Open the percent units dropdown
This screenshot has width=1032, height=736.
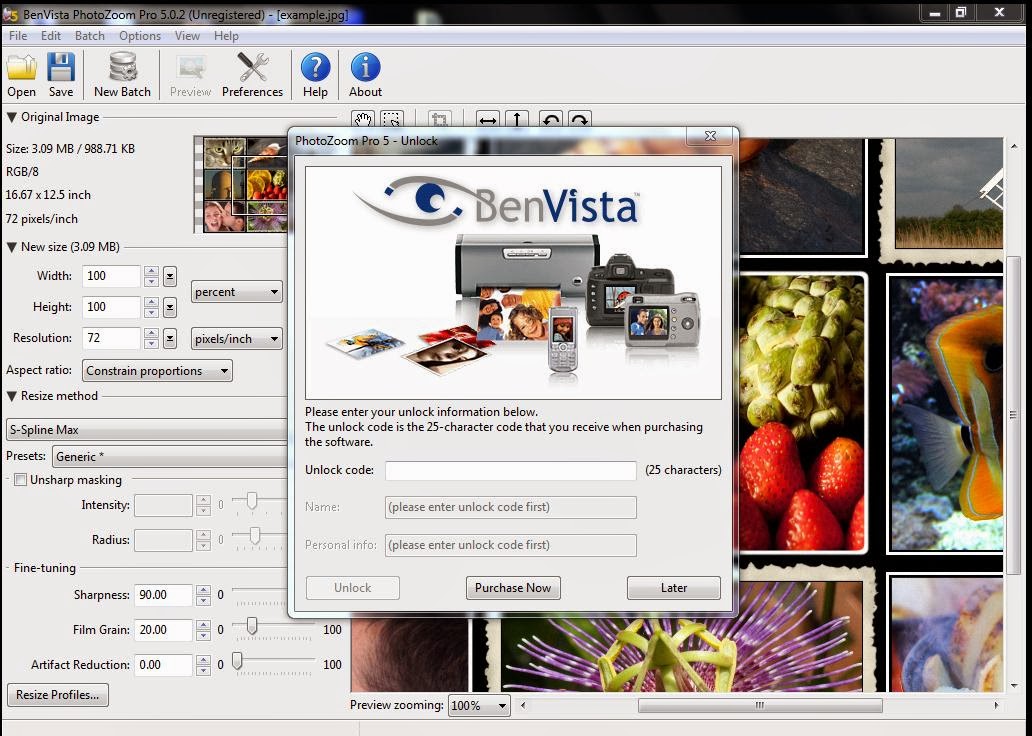click(236, 292)
